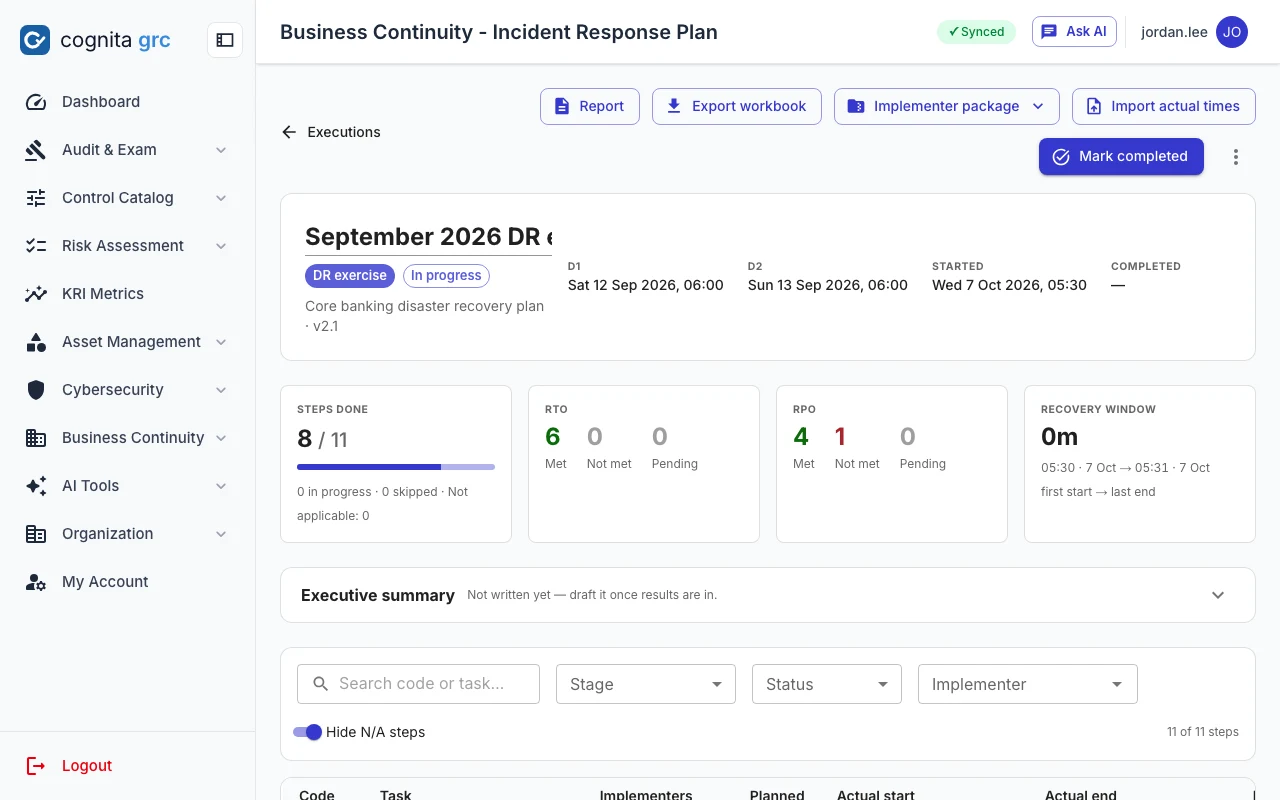Image resolution: width=1280 pixels, height=800 pixels.
Task: Click the RPO Not met count 1
Action: coord(841,437)
